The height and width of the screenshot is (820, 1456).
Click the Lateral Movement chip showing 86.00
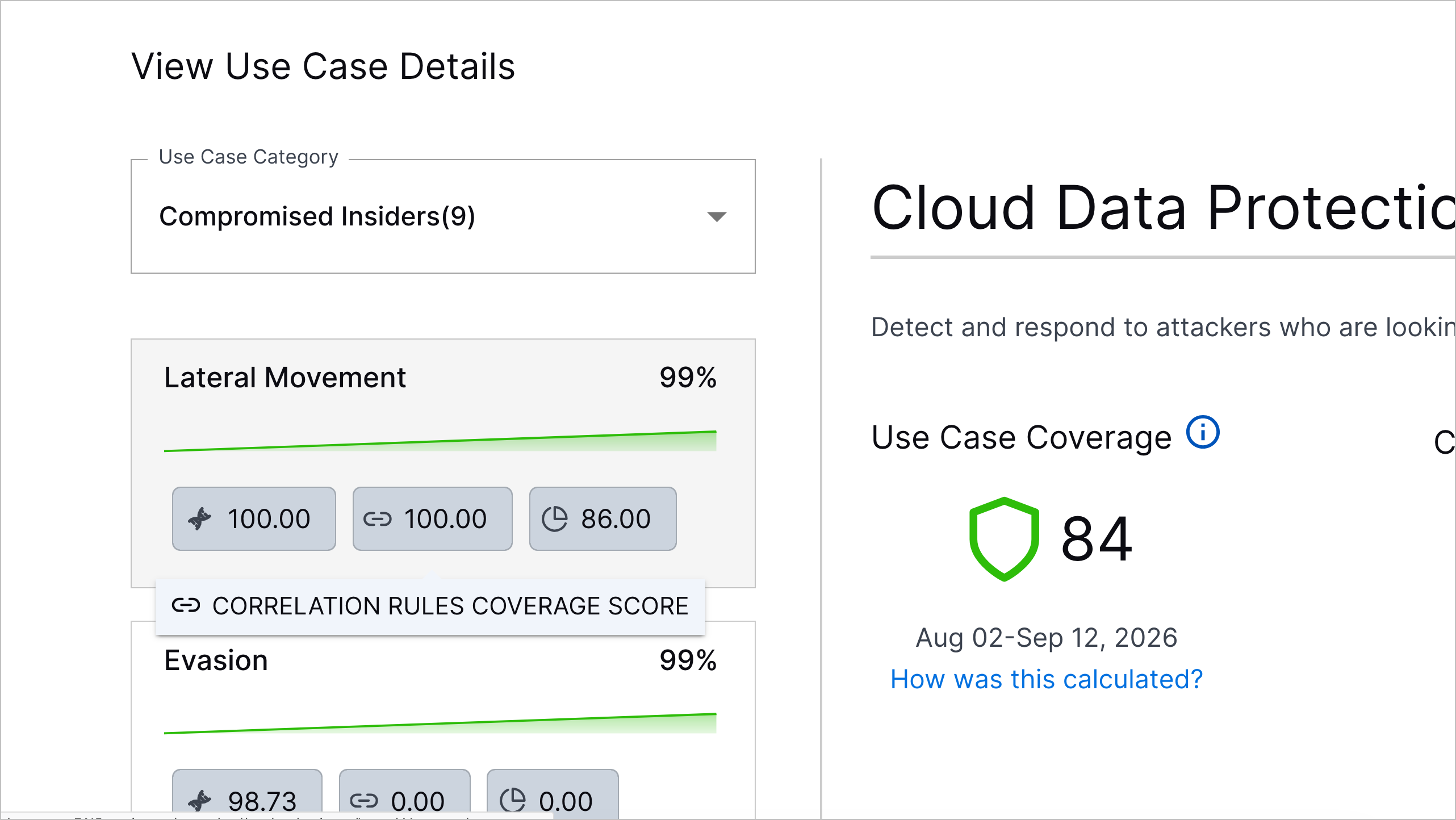click(603, 518)
